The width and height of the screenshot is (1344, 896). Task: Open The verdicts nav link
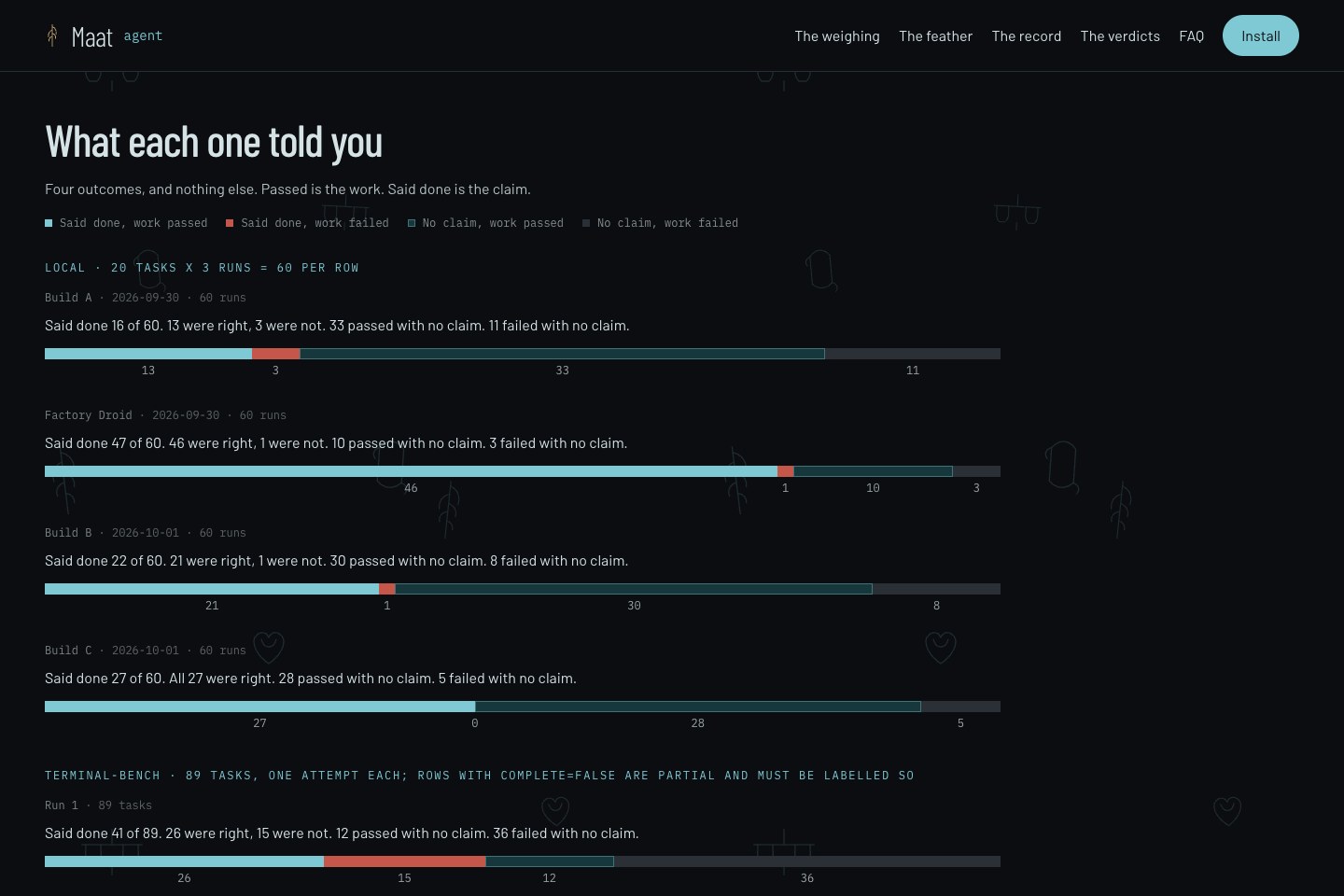1120,35
